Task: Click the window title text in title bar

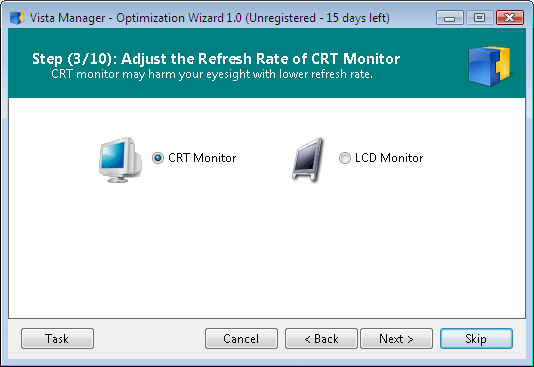Action: point(209,18)
